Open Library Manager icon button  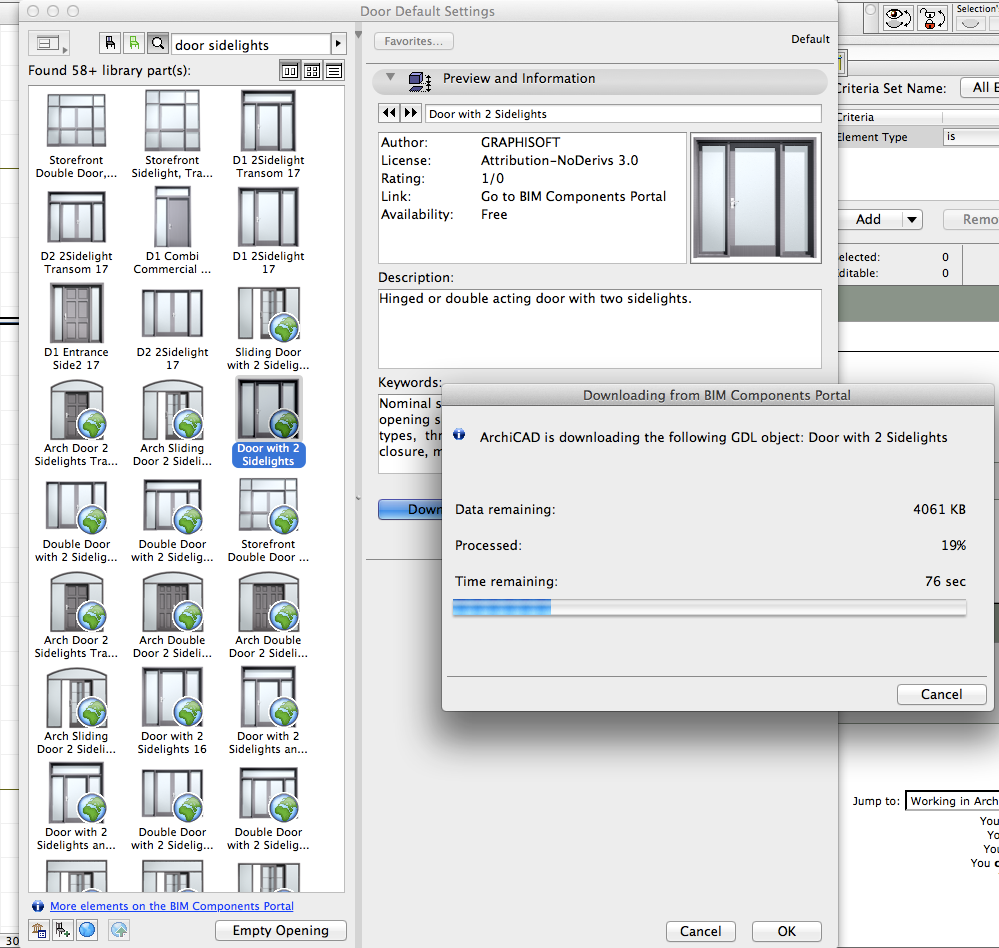39,930
